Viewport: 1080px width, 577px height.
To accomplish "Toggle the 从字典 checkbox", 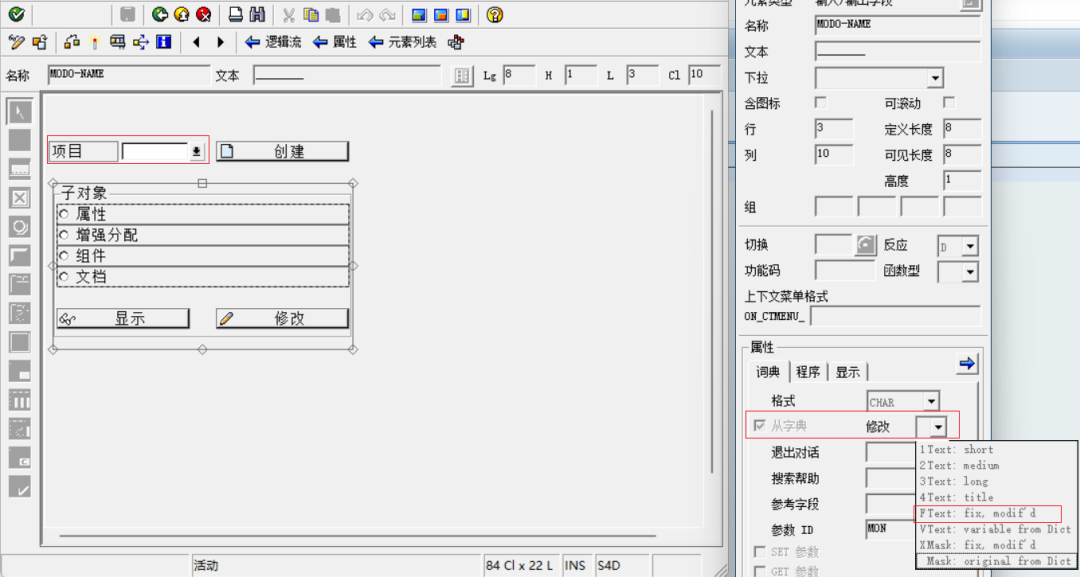I will point(759,426).
